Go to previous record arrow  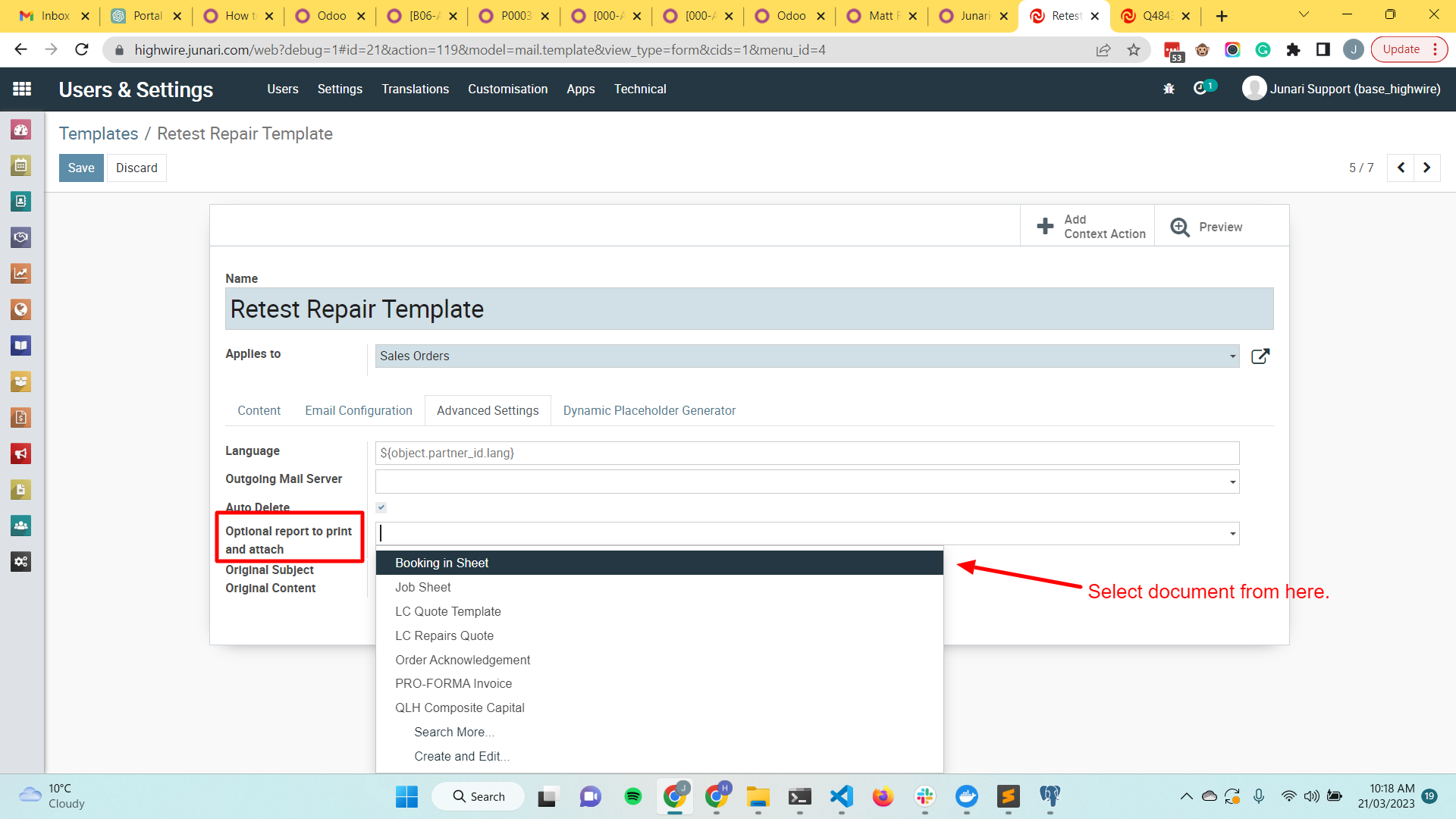coord(1401,168)
